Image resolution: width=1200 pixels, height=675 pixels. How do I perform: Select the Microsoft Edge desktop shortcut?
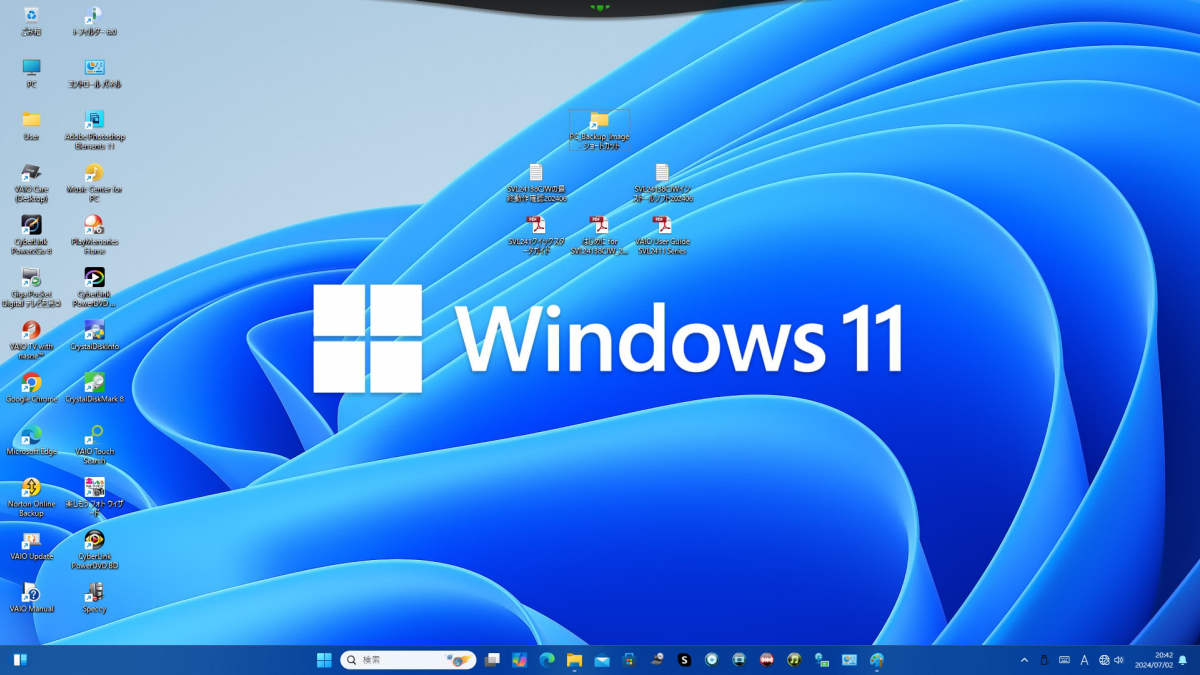[31, 440]
